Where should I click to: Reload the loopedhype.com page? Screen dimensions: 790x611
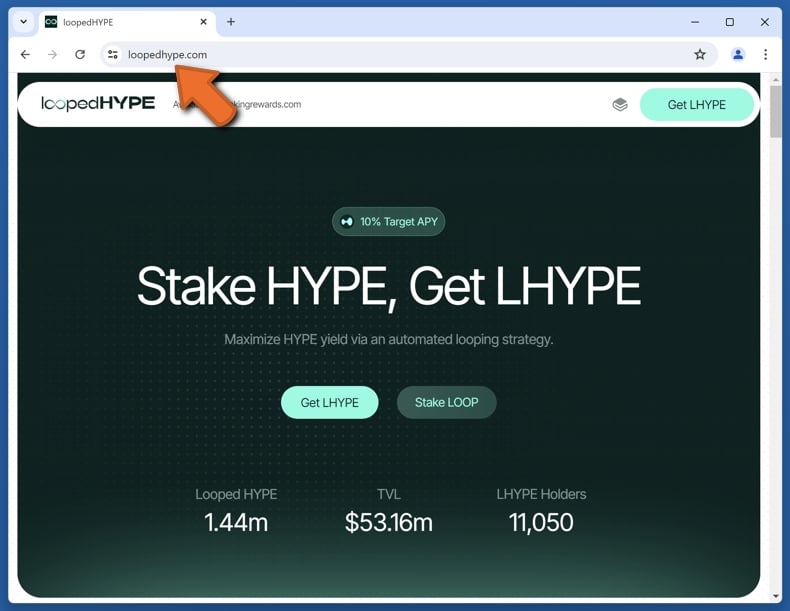80,54
